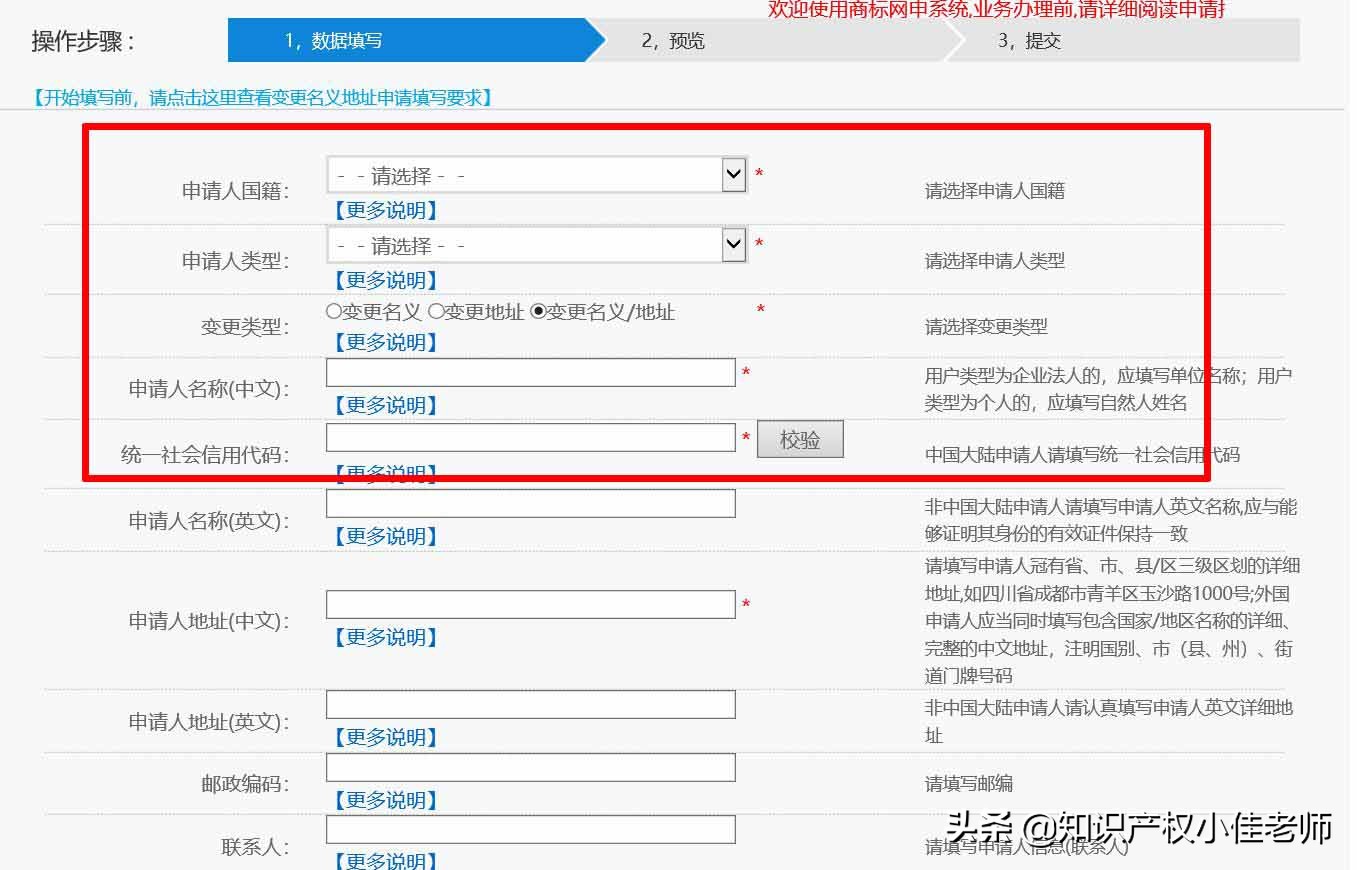Open 更多说明 under 申请人国籍
Image resolution: width=1357 pixels, height=870 pixels.
(x=385, y=209)
